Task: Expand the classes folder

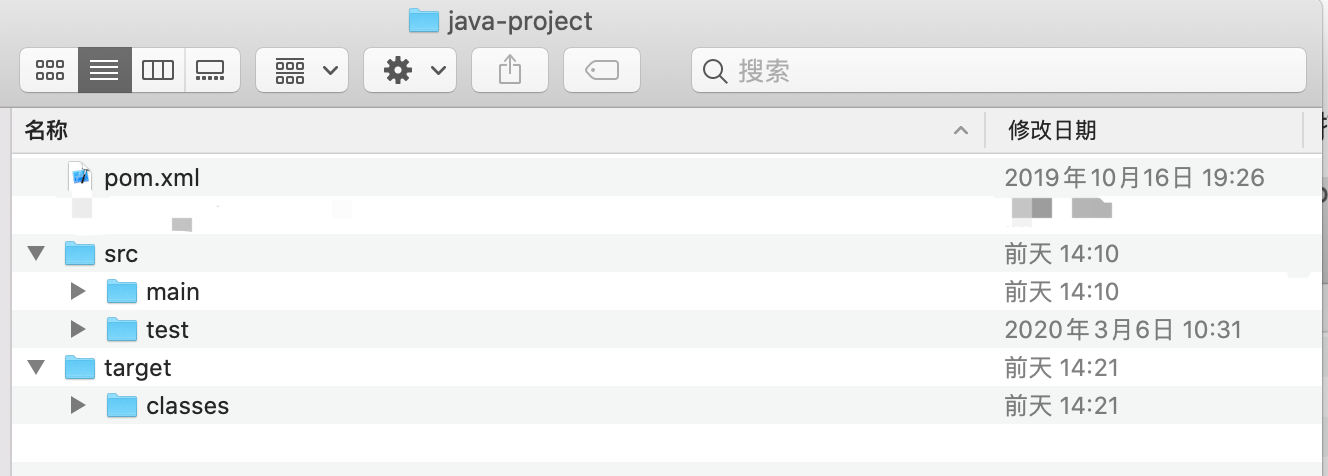Action: click(79, 406)
